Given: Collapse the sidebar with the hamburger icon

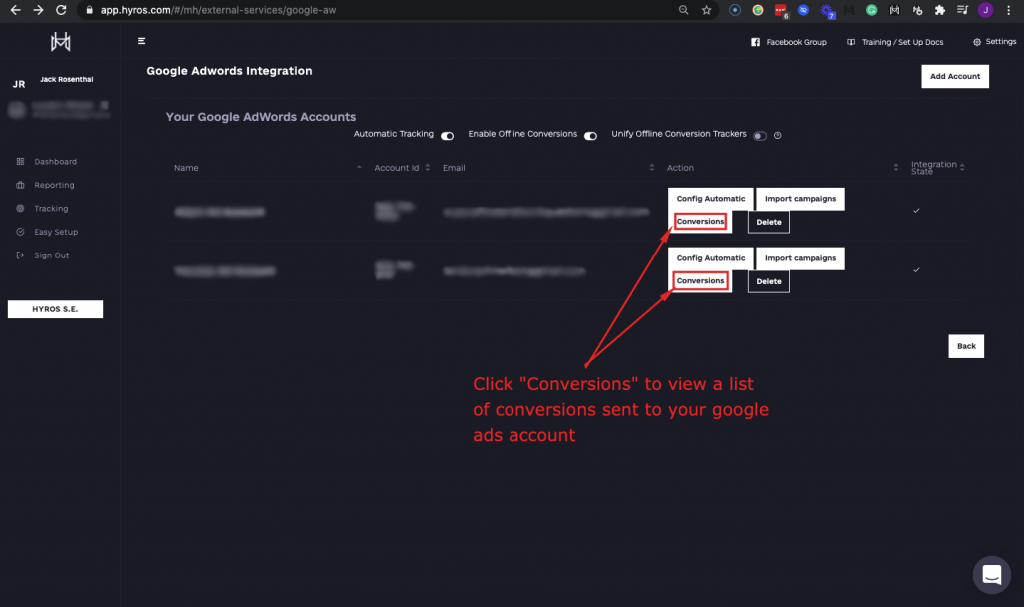Looking at the screenshot, I should [x=141, y=41].
